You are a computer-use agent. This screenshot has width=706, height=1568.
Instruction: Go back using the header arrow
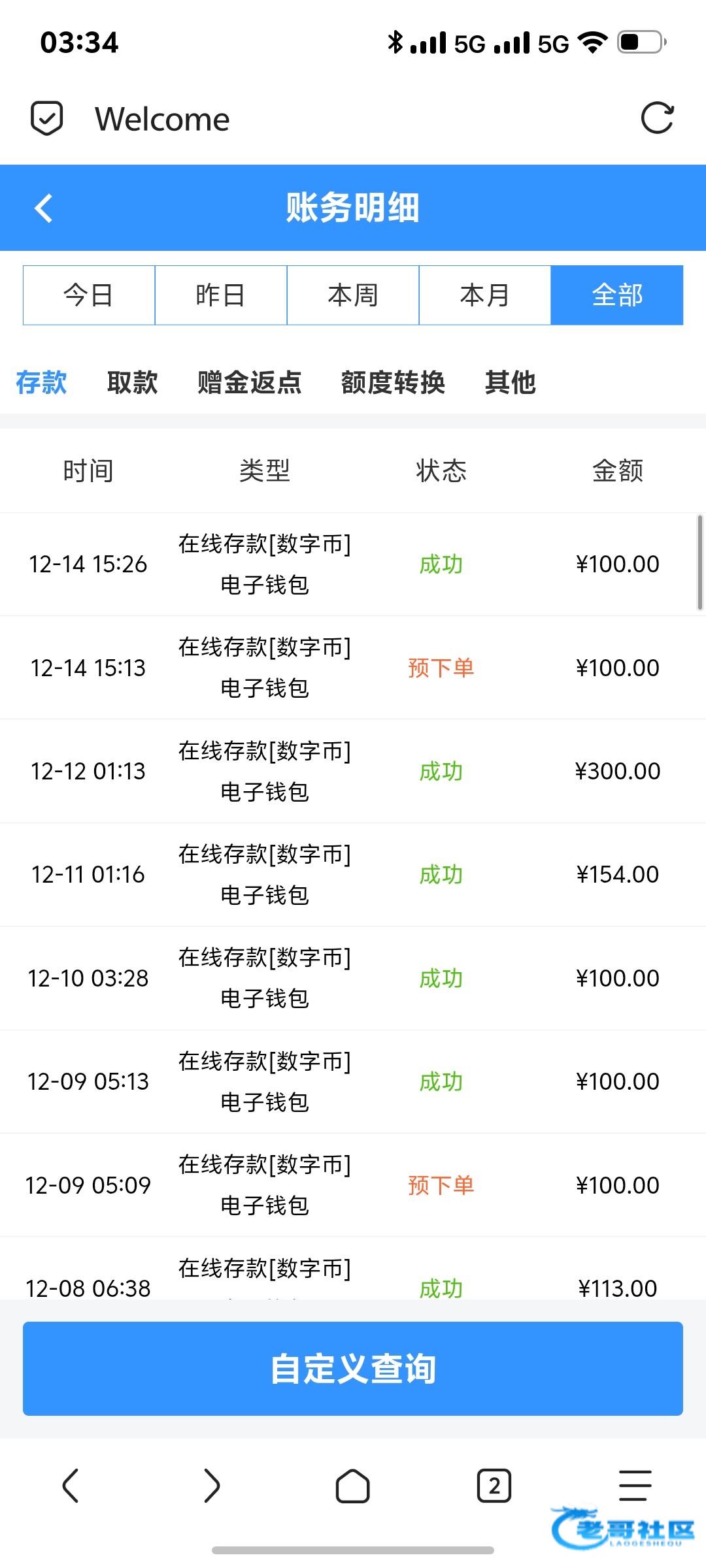[43, 208]
